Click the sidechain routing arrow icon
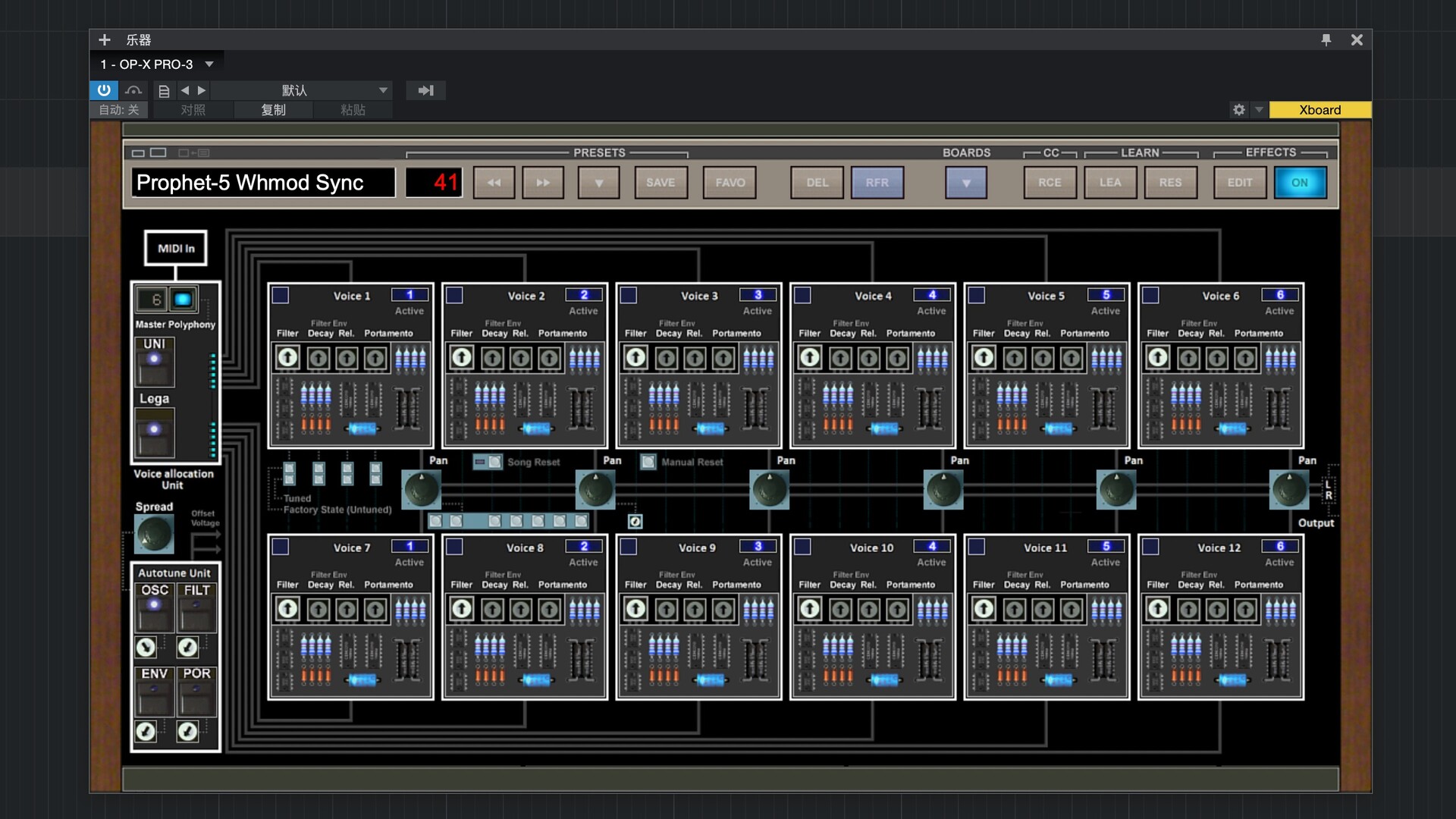This screenshot has height=819, width=1456. click(x=425, y=90)
